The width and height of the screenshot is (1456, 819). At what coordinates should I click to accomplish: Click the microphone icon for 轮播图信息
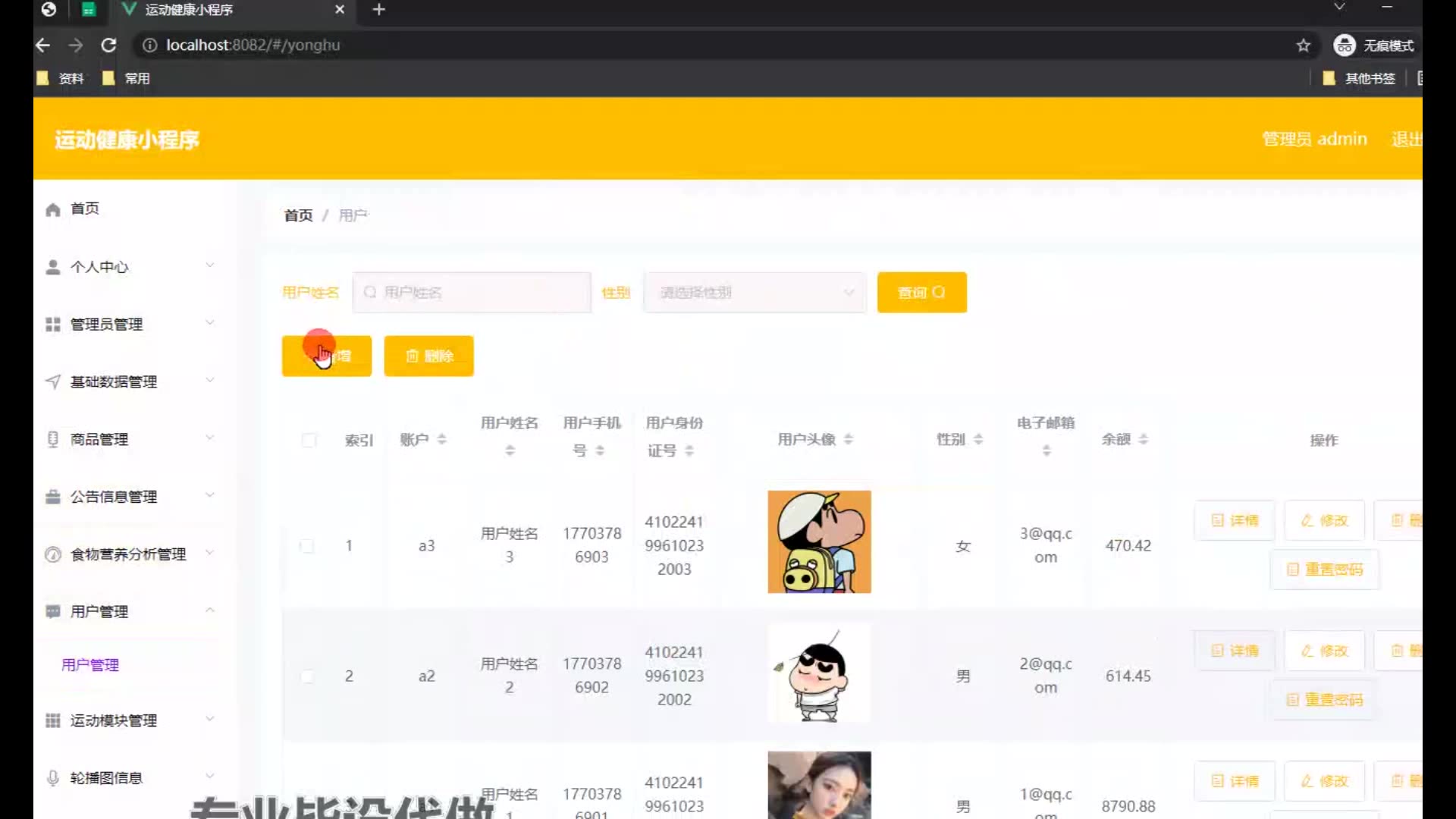pyautogui.click(x=52, y=778)
